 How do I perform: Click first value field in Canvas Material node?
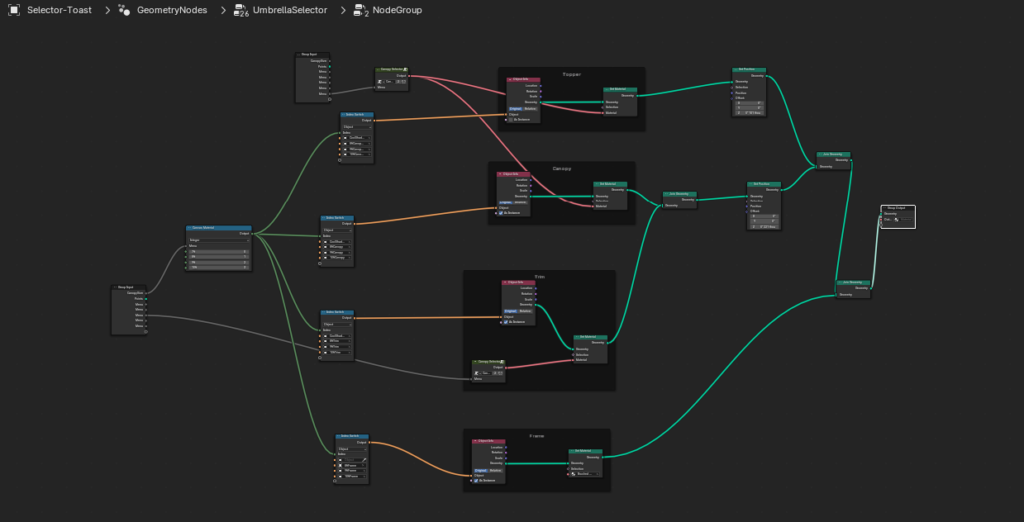pyautogui.click(x=218, y=252)
